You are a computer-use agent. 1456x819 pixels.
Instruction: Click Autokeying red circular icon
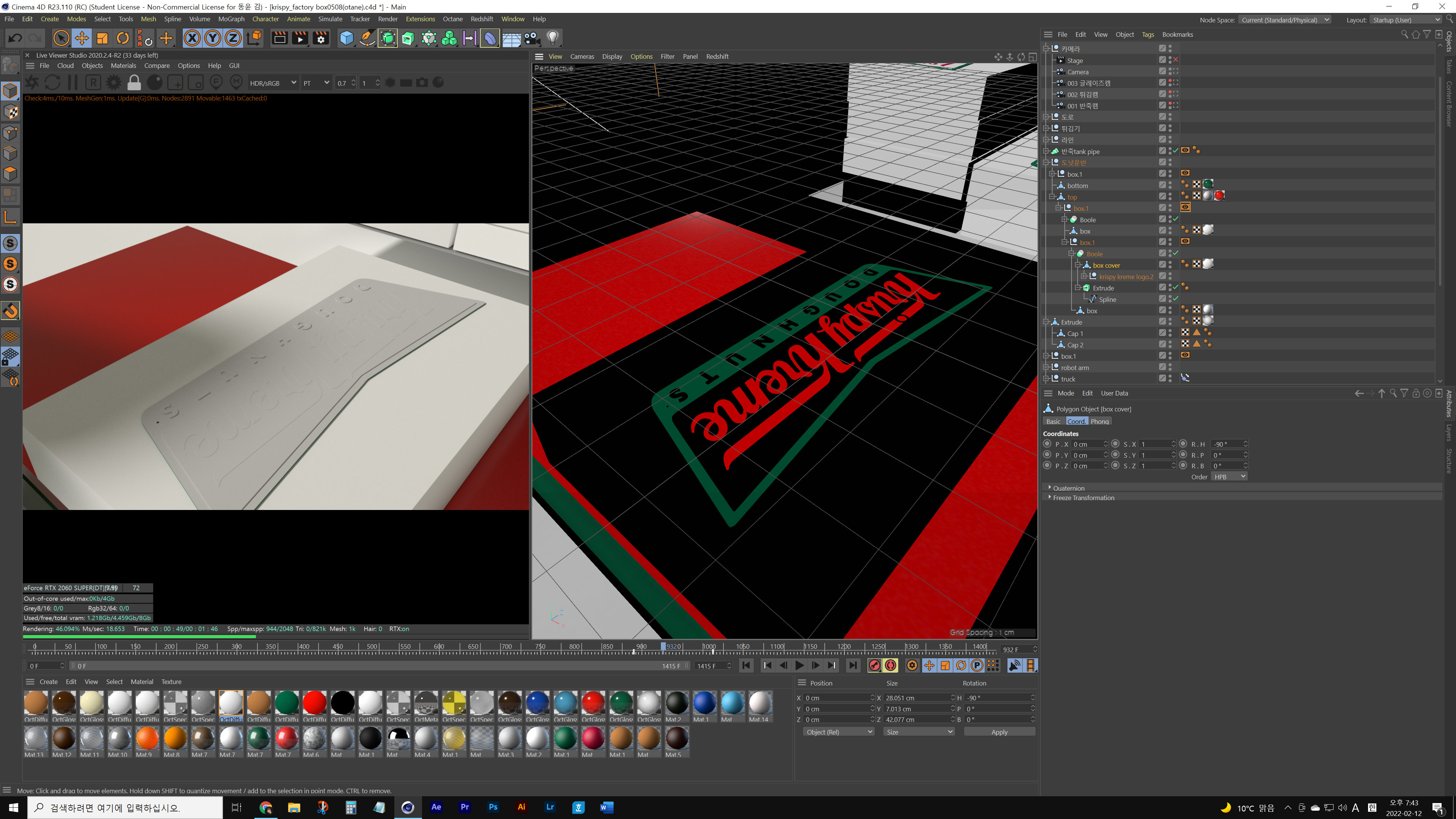coord(891,665)
